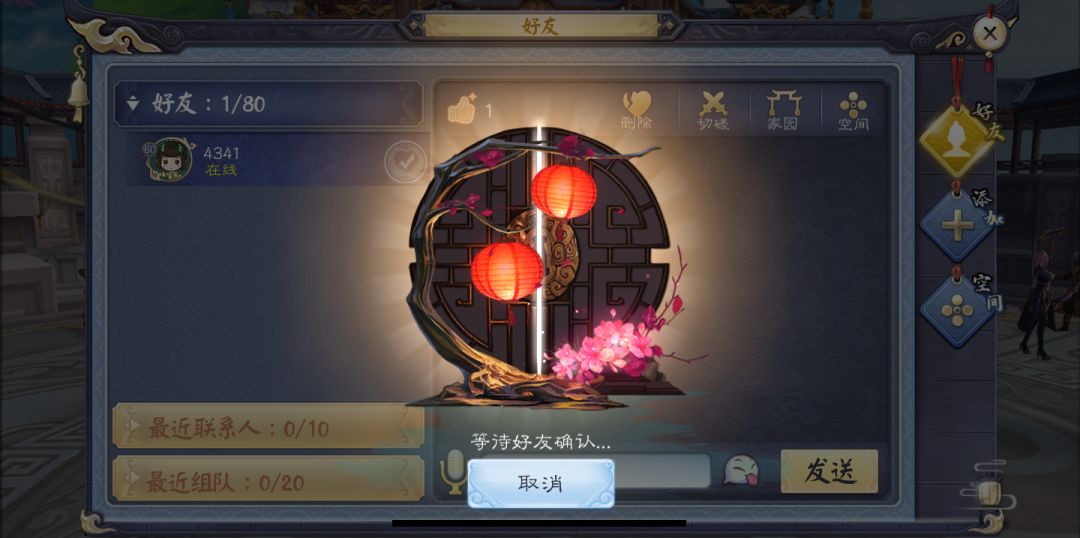This screenshot has width=1080, height=538.
Task: Expand the 最近组队 0/20 section
Action: (x=269, y=480)
